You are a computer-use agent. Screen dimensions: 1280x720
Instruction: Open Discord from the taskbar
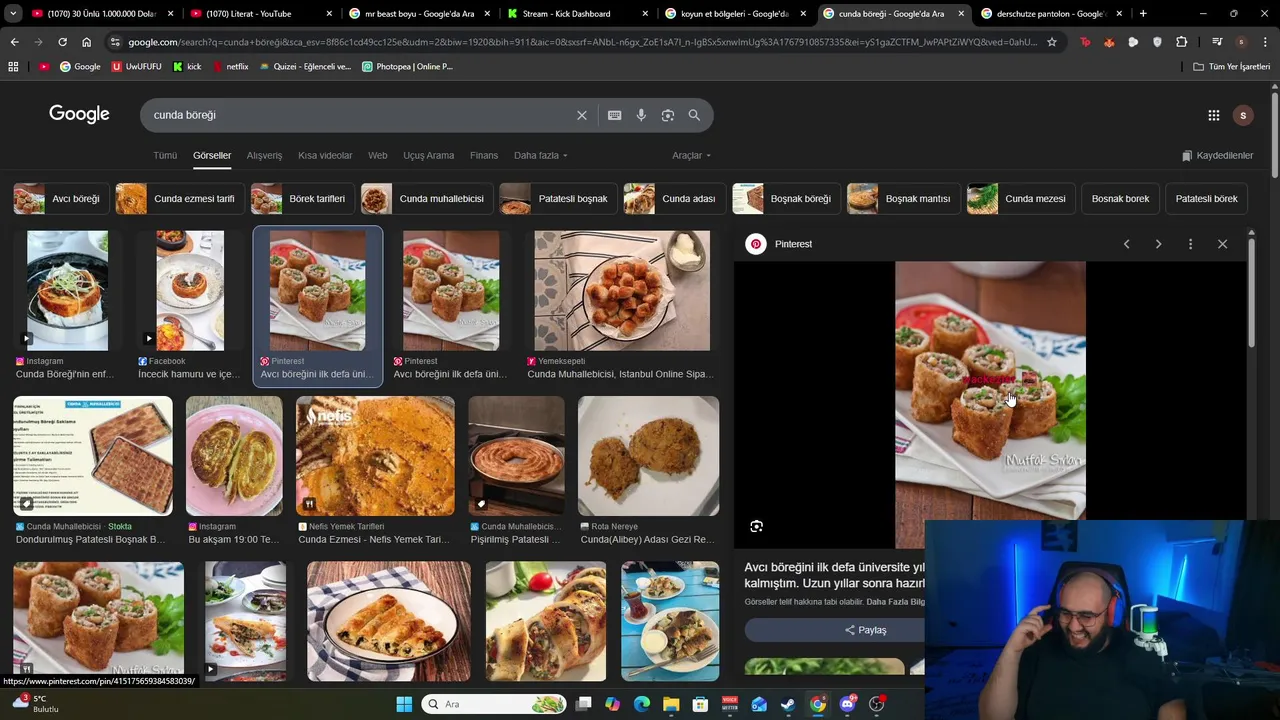pos(847,704)
